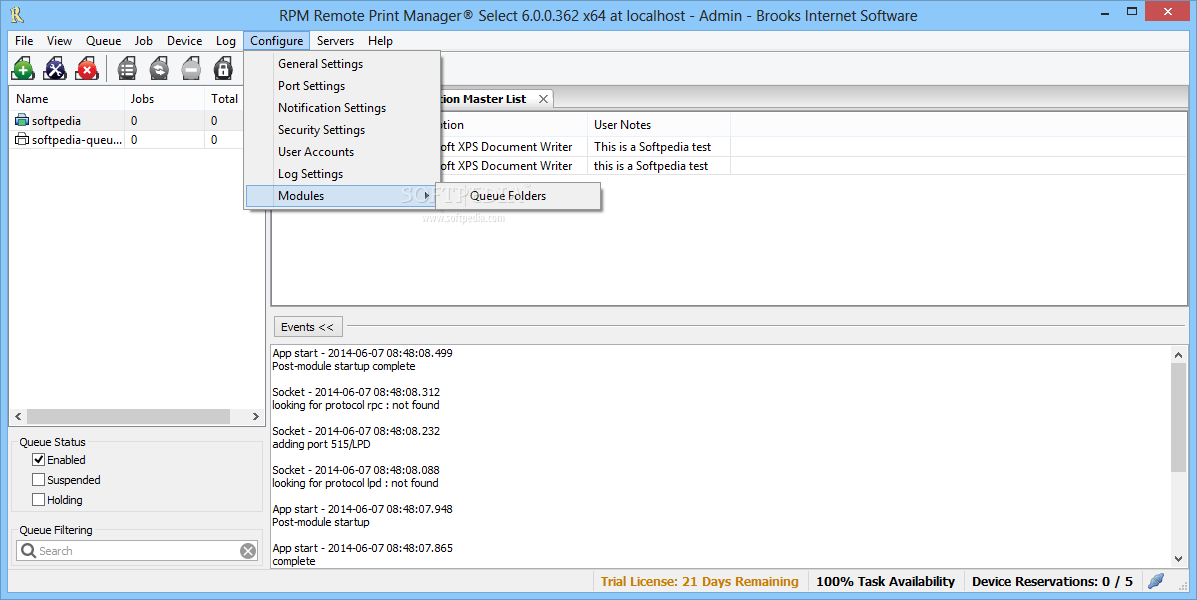The image size is (1197, 600).
Task: Clear the queue filter search with the X
Action: click(x=248, y=551)
